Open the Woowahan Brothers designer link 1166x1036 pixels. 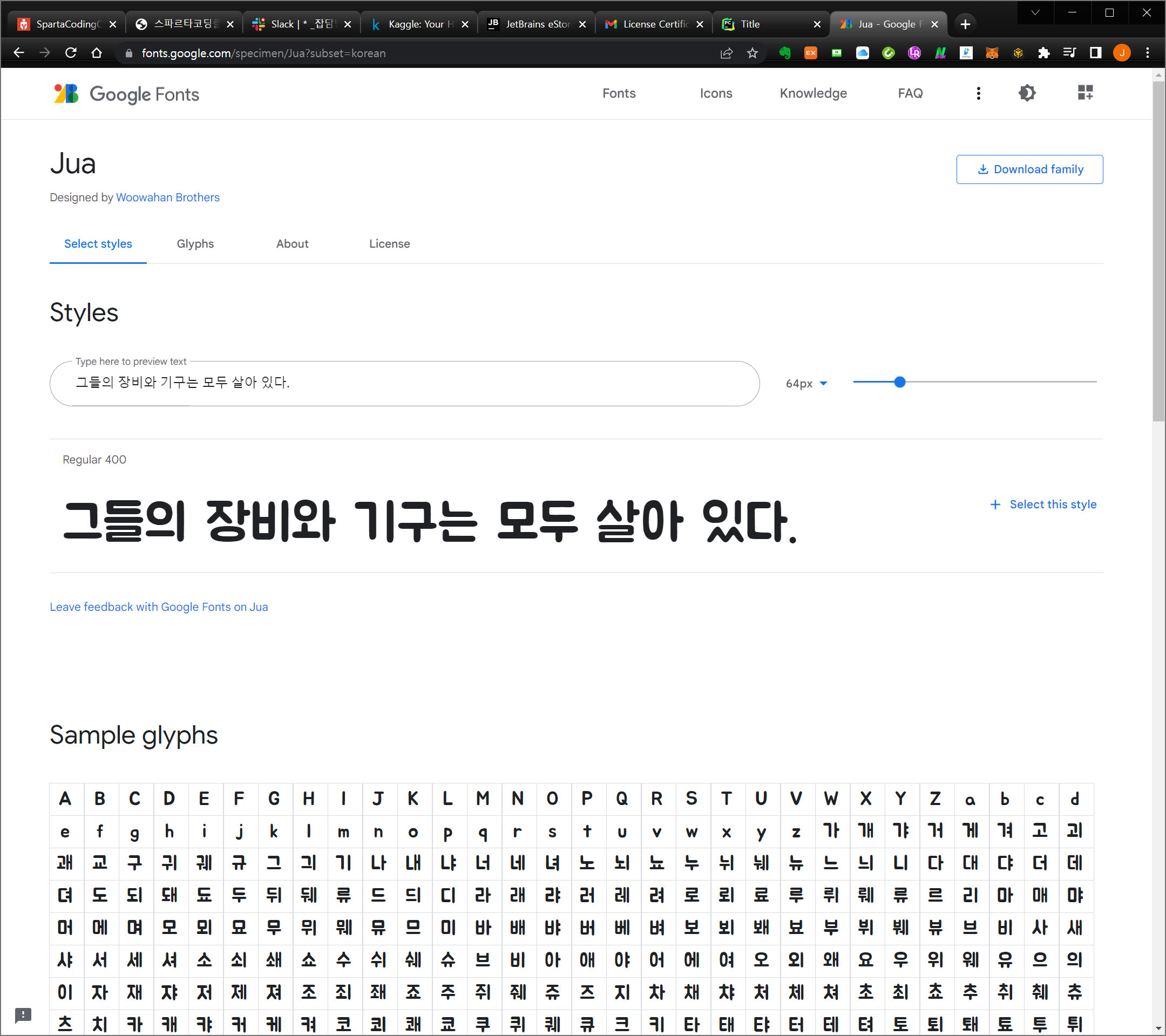click(x=168, y=197)
